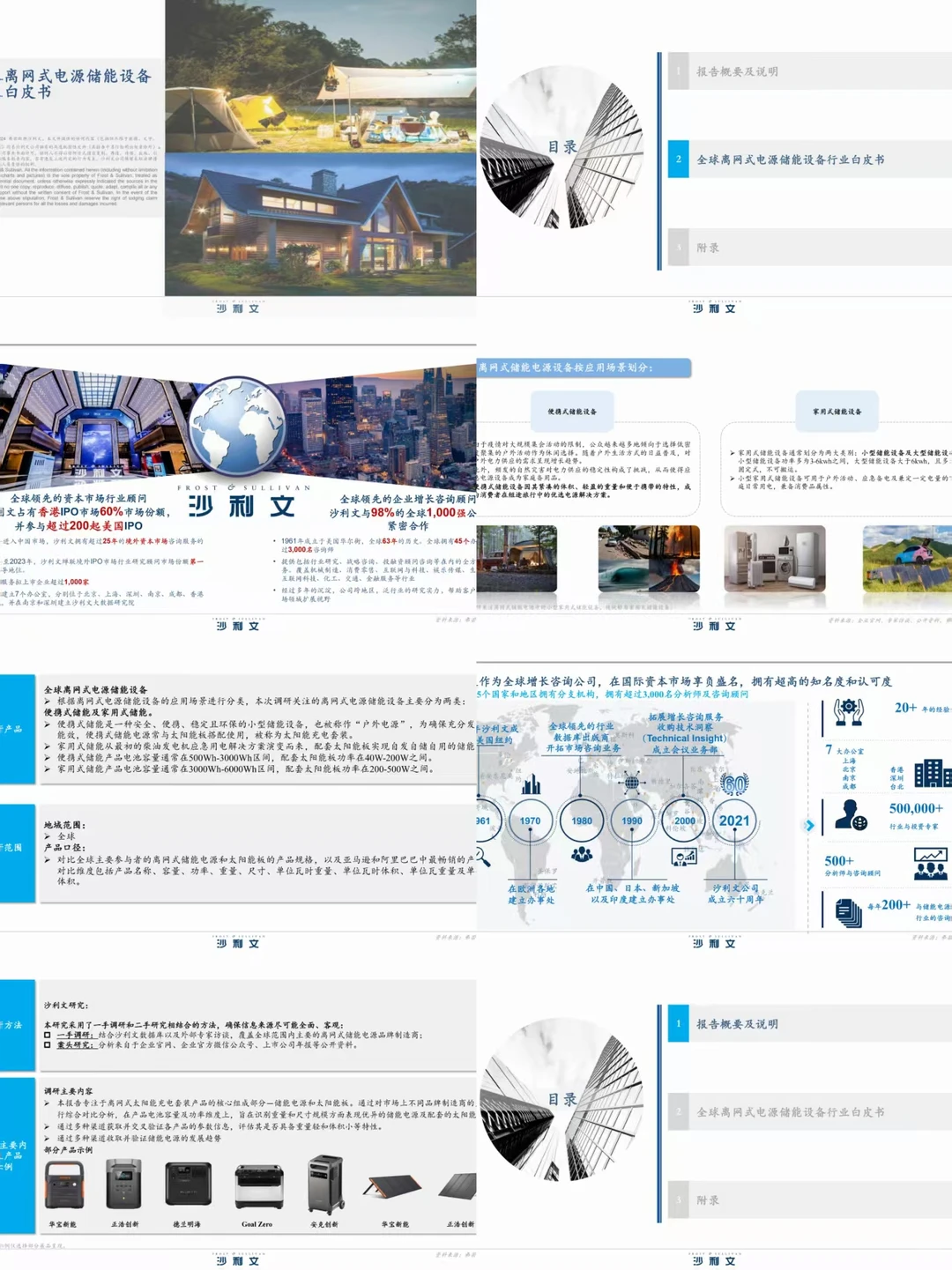Click the city skyline icon above 1970
952x1270 pixels.
531,784
